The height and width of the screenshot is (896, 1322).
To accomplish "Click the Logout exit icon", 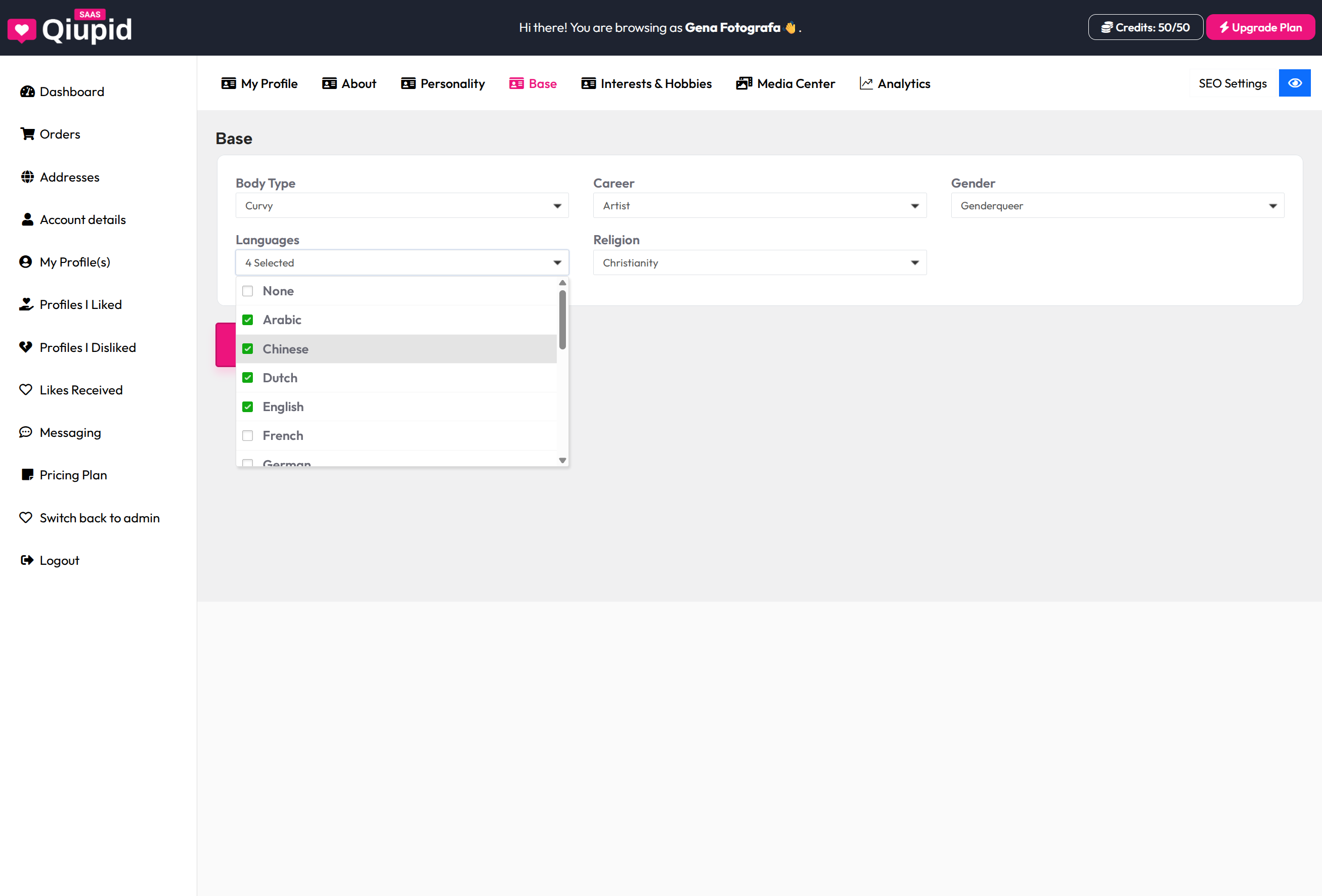I will [27, 560].
